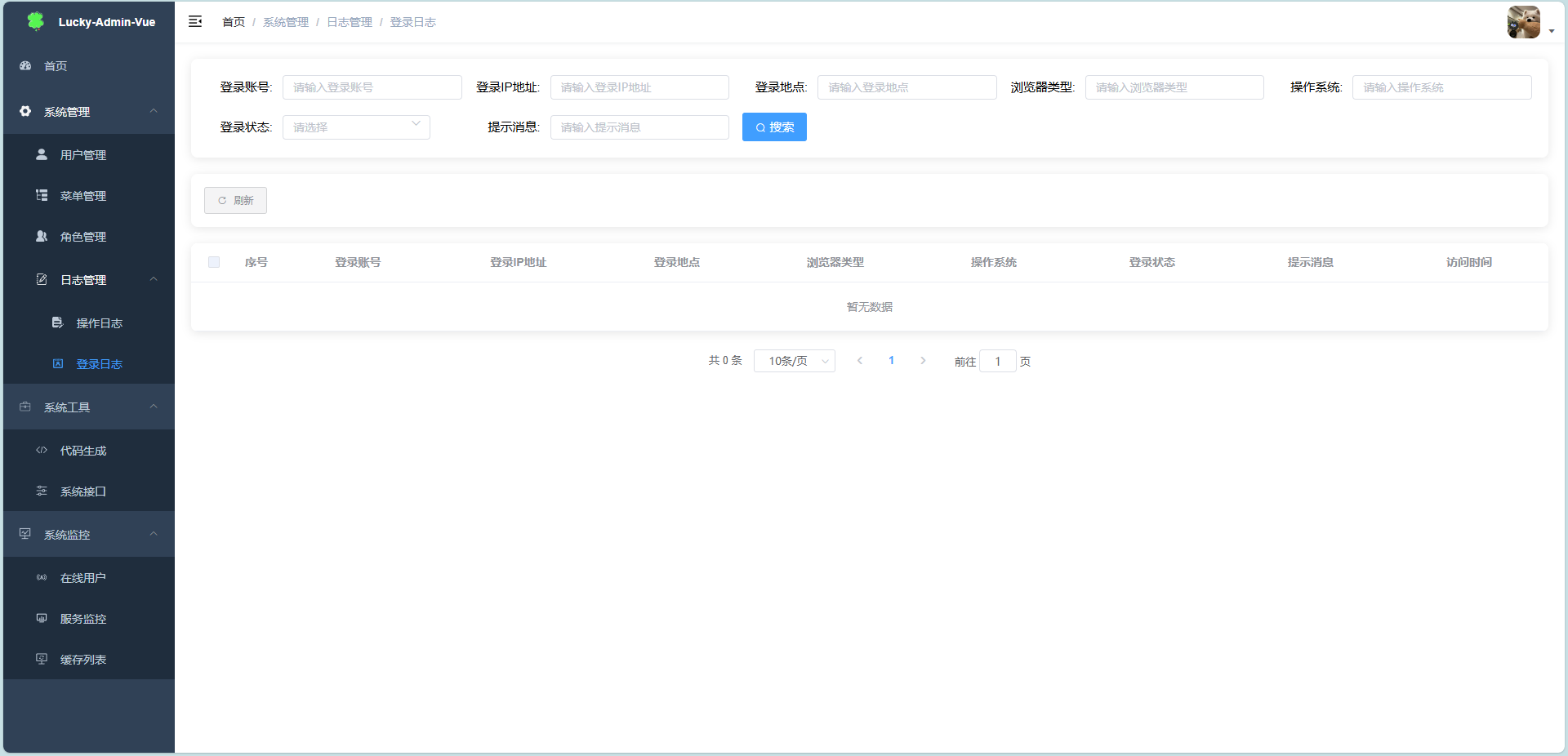The image size is (1568, 756).
Task: Open 系统接口 menu item
Action: 89,491
